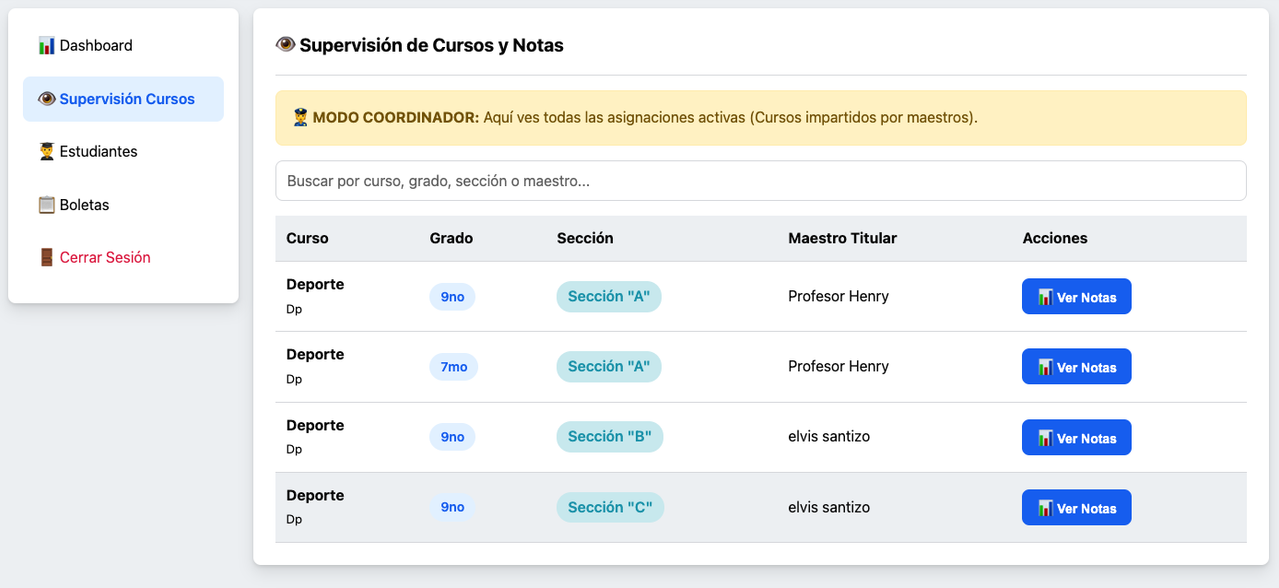Click the door icon beside Cerrar Sesión
Viewport: 1279px width, 588px height.
[46, 258]
